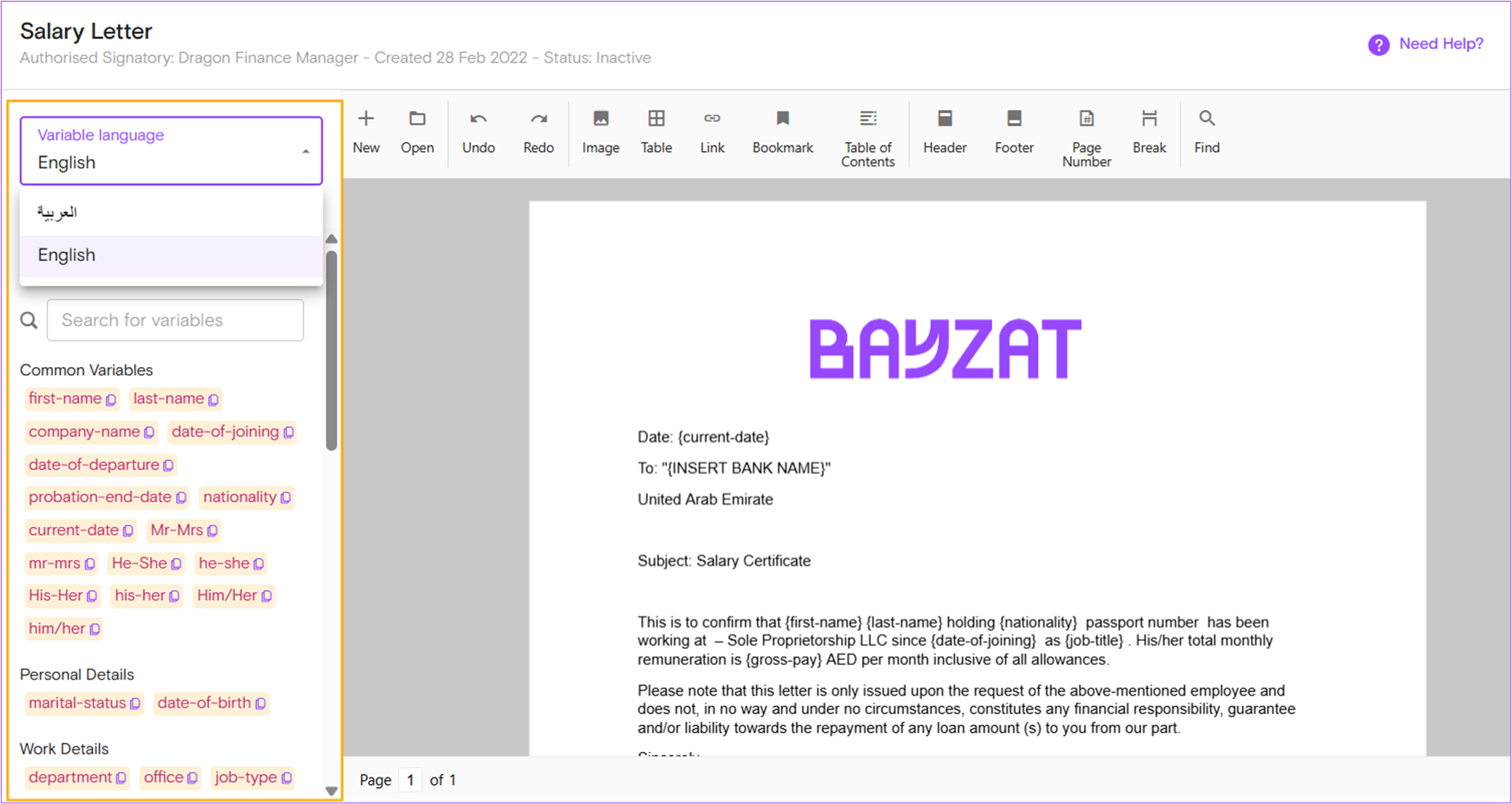Click variables panel scrollbar up arrow
The image size is (1512, 804).
(331, 239)
